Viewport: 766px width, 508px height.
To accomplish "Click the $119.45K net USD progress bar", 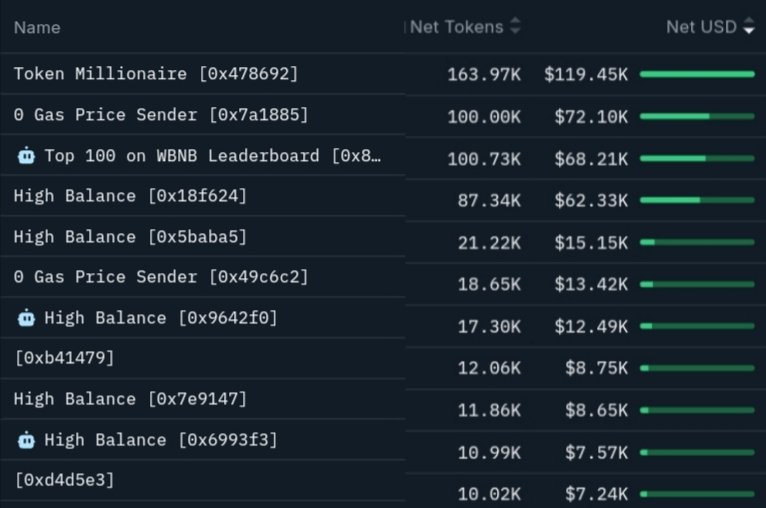I will (x=697, y=74).
